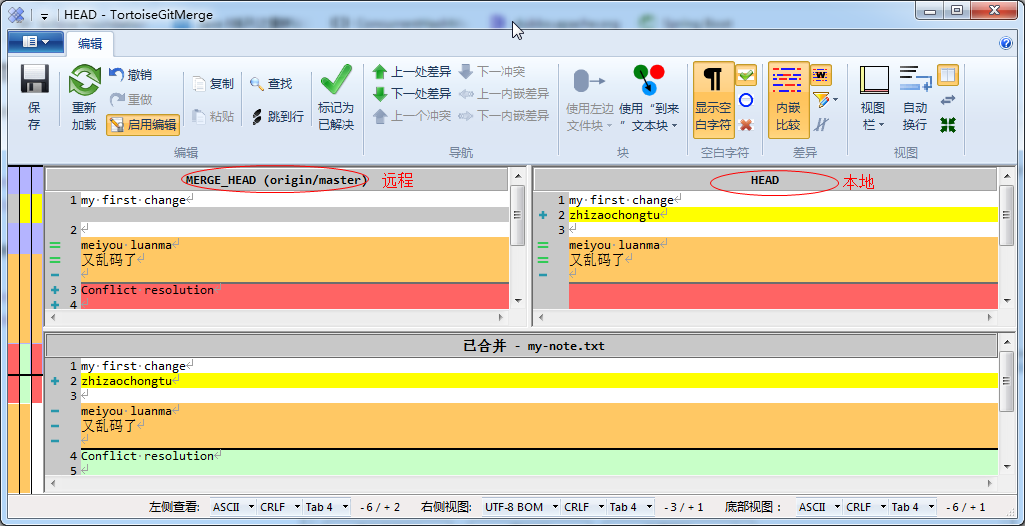
Task: Click the merged pane horizontal scrollbar
Action: (x=521, y=483)
